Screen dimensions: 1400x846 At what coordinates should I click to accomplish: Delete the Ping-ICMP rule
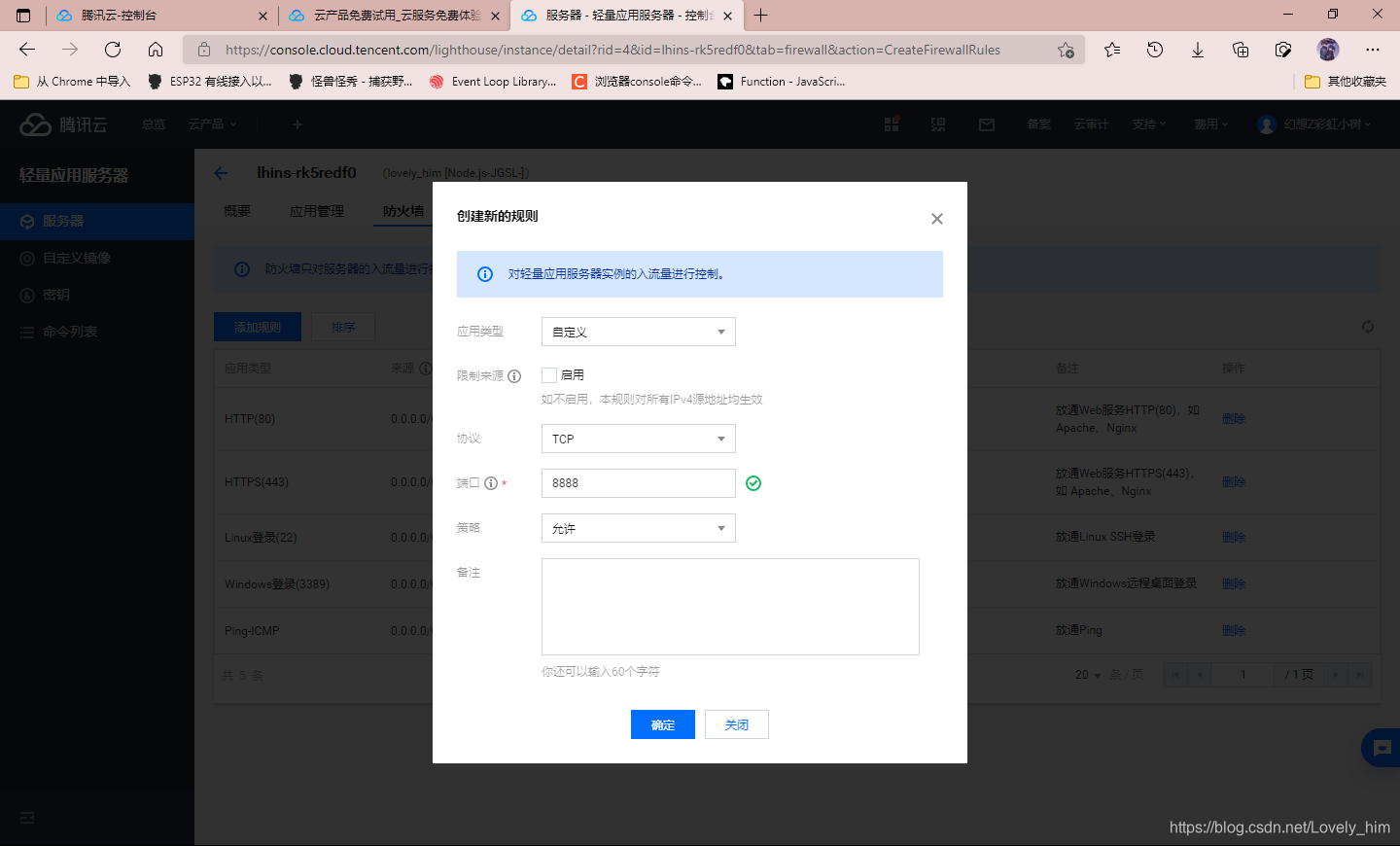[x=1234, y=631]
